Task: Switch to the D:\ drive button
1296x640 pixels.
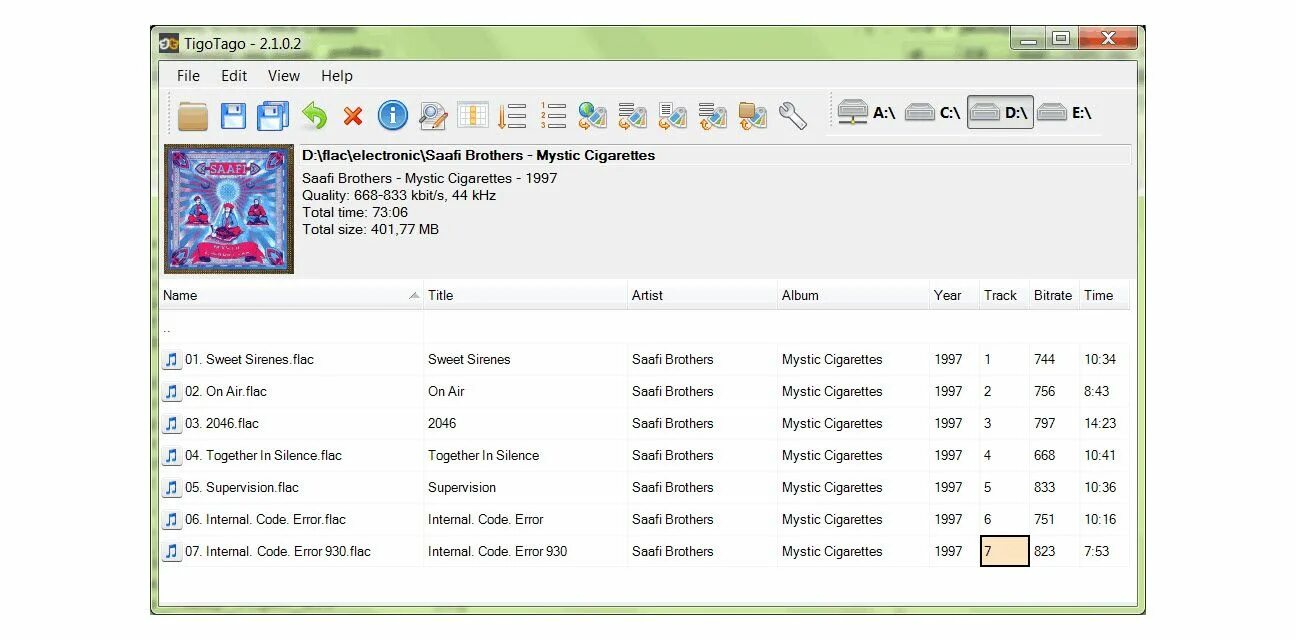Action: click(1000, 113)
